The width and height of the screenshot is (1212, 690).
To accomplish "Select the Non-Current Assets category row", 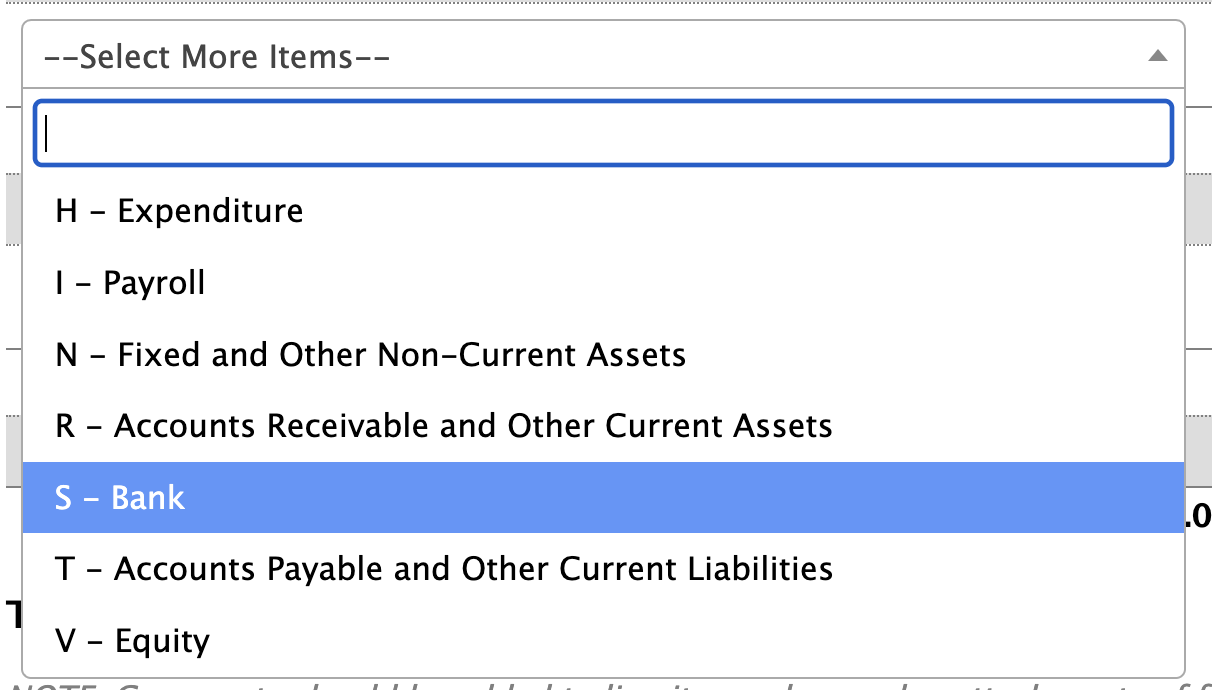I will tap(603, 355).
